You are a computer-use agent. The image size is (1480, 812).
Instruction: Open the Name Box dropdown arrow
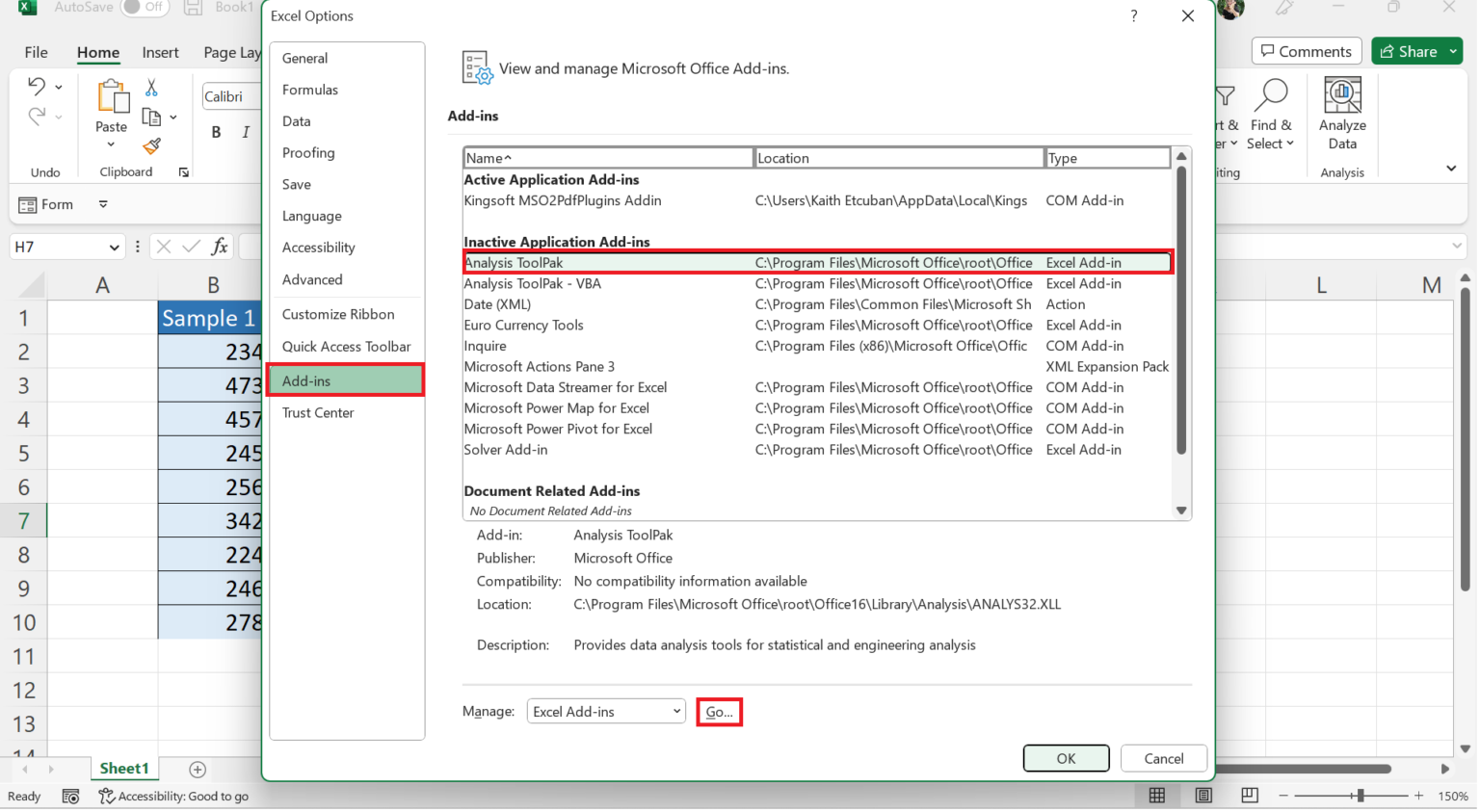[x=117, y=247]
